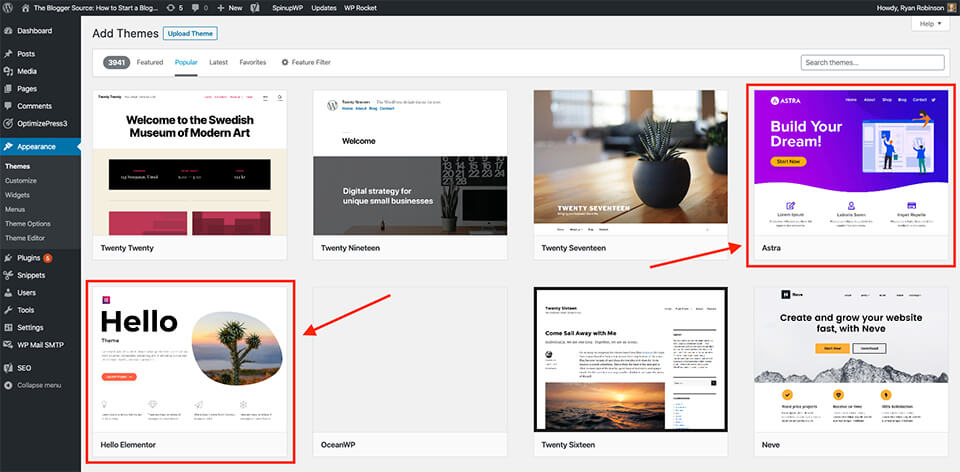Click the Pages sidebar icon

9,89
